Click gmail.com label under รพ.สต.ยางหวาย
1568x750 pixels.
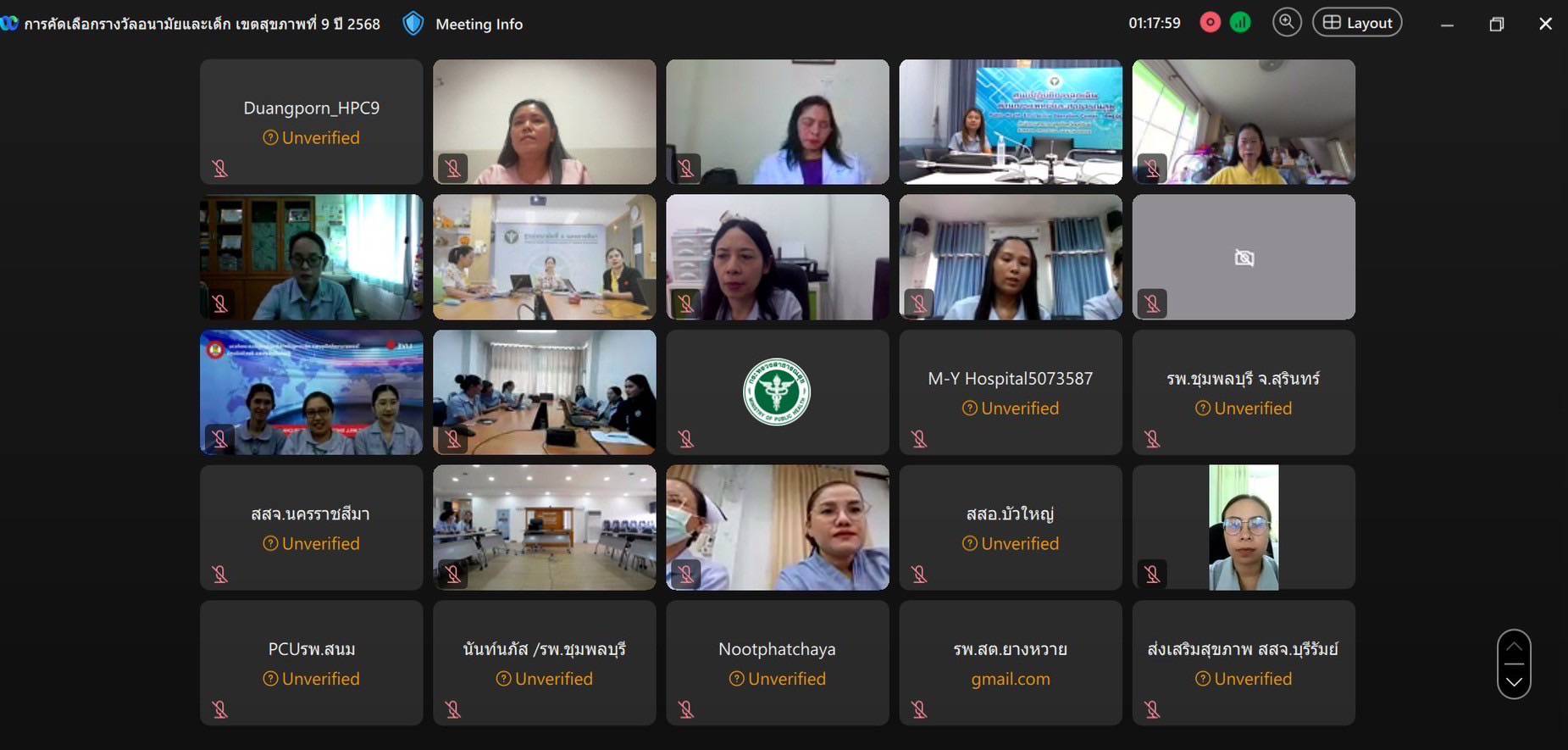(1011, 679)
